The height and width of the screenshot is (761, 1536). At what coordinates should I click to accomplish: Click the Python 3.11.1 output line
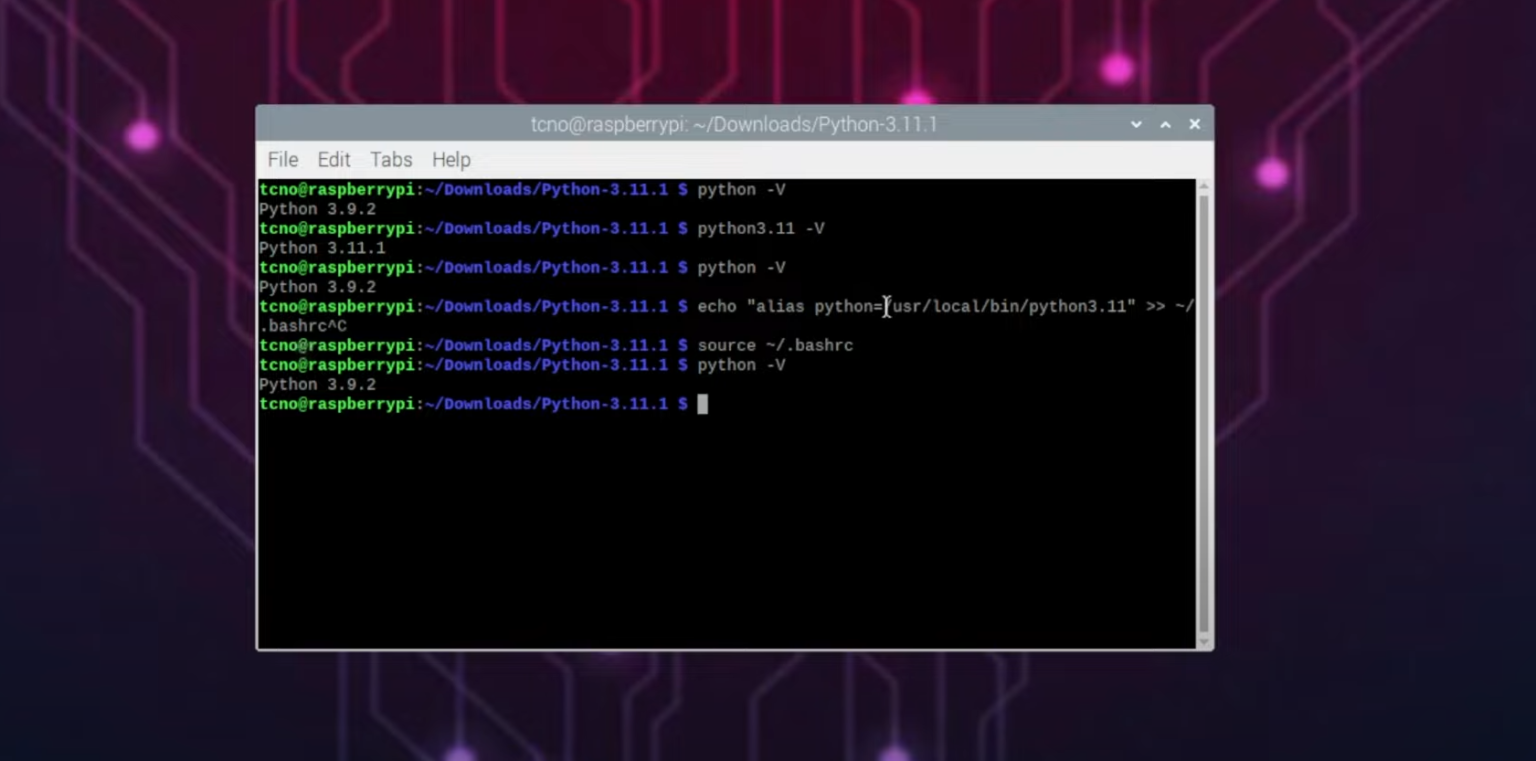click(x=322, y=247)
